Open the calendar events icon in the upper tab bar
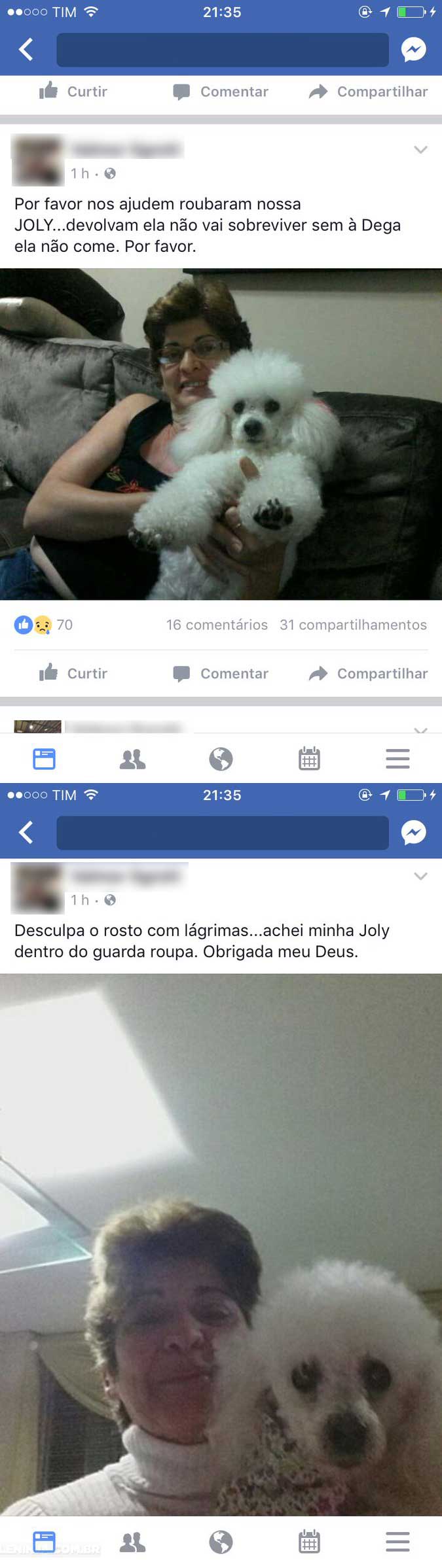This screenshot has width=442, height=1568. click(x=309, y=759)
